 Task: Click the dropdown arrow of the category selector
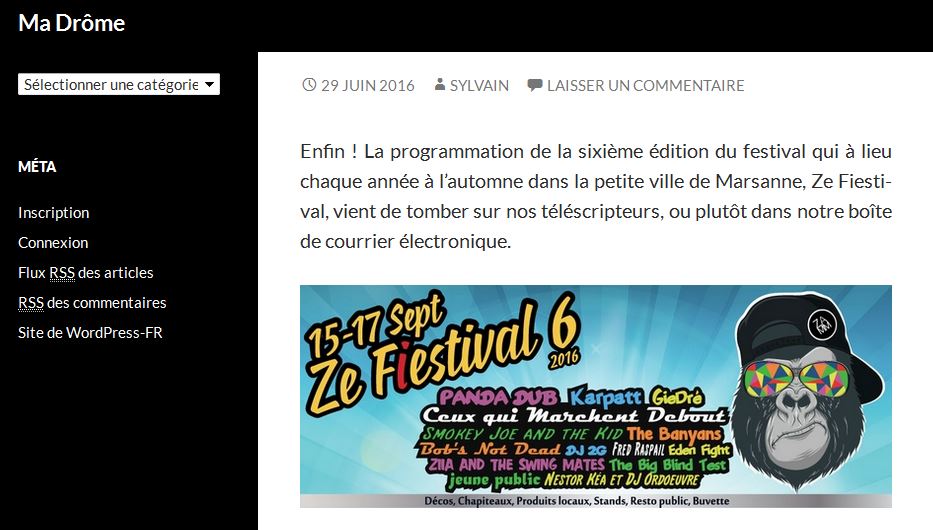tap(209, 84)
